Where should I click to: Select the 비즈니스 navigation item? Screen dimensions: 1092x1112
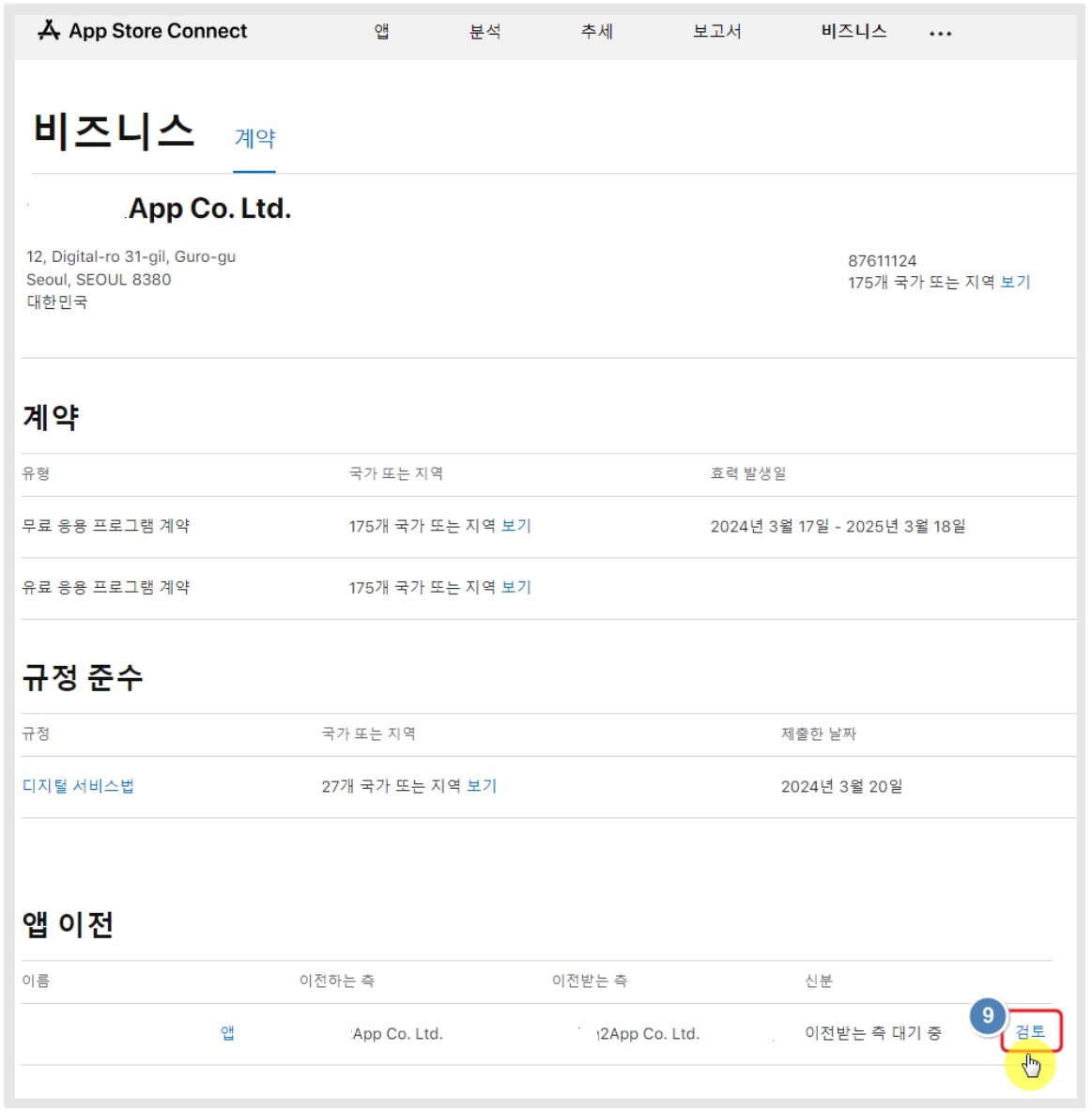pos(854,31)
